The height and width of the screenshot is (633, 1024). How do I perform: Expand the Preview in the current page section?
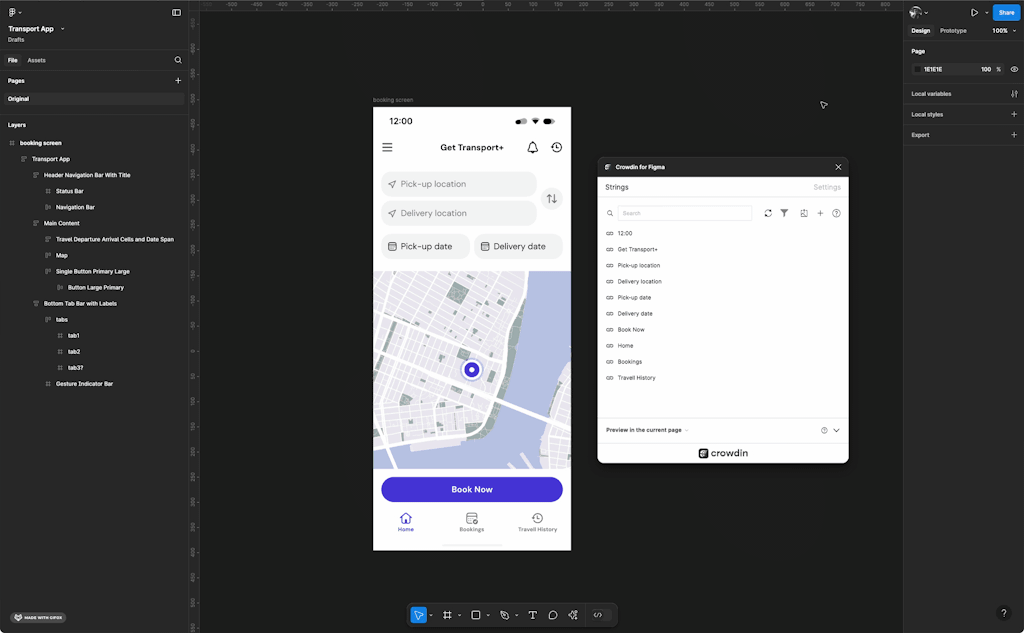(836, 430)
